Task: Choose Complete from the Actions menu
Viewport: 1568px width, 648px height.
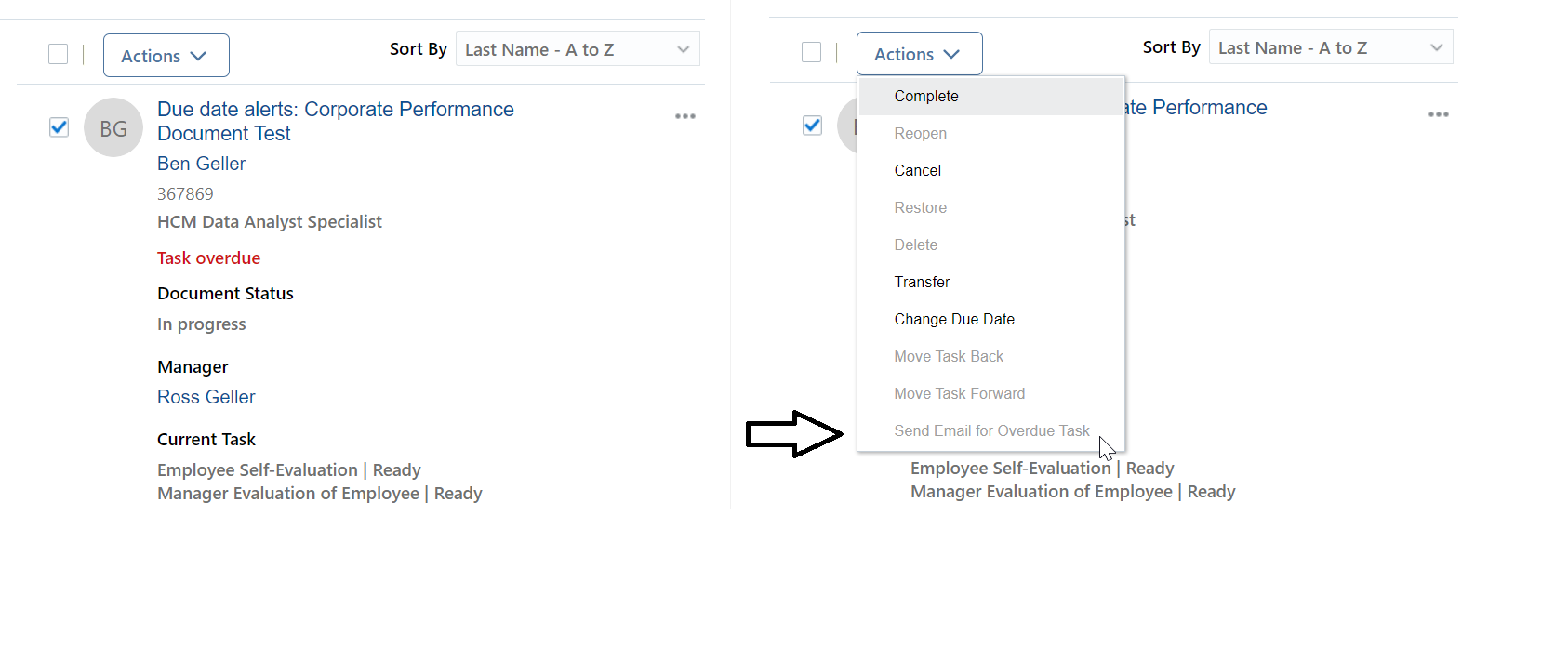Action: click(x=991, y=96)
